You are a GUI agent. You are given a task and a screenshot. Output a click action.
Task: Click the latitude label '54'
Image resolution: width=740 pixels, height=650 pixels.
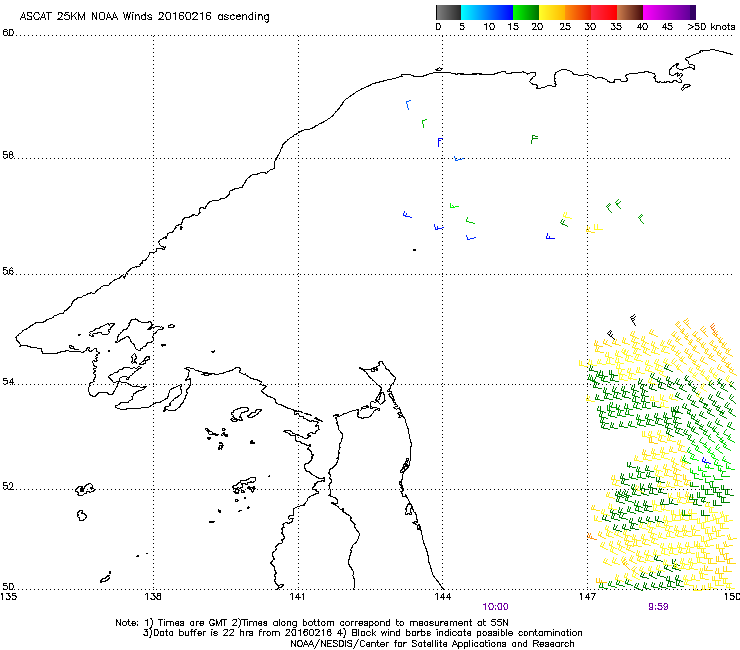(8, 381)
